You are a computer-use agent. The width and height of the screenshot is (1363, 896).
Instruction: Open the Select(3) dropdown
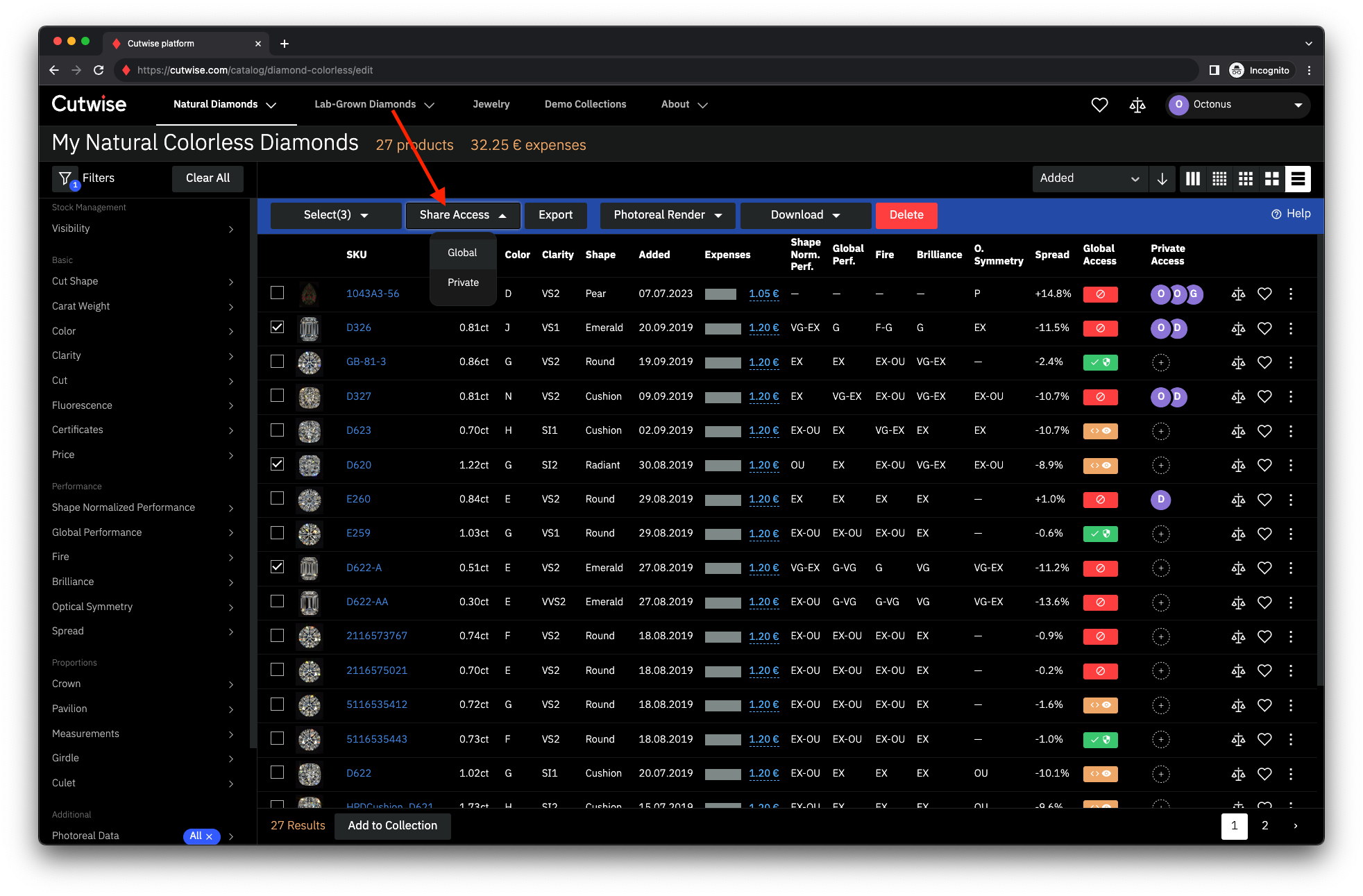(336, 215)
